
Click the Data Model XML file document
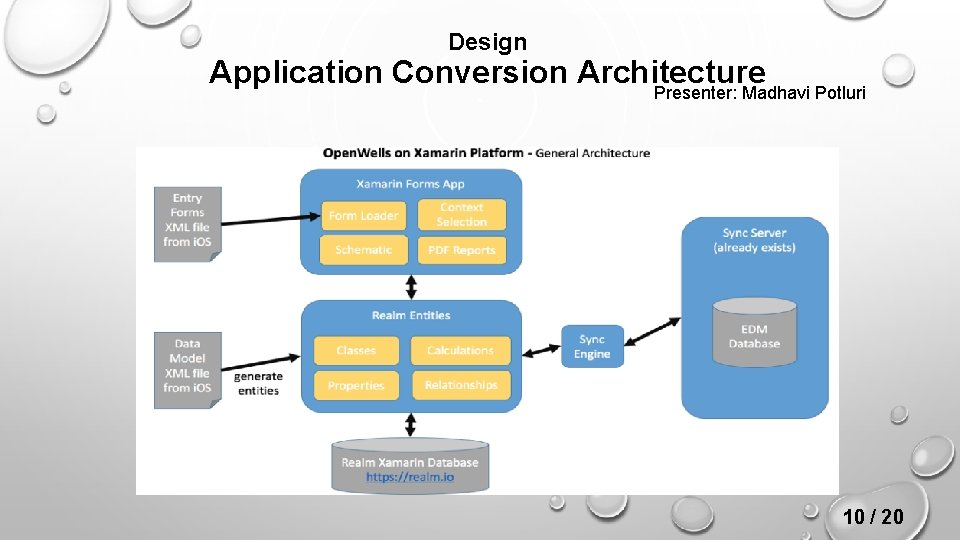[187, 370]
